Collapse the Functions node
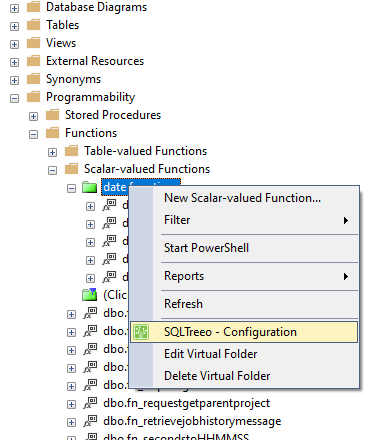The width and height of the screenshot is (387, 440). pos(33,134)
